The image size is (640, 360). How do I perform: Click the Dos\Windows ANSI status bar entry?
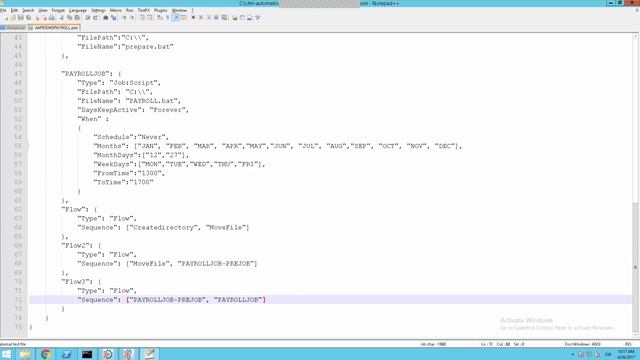coord(582,344)
